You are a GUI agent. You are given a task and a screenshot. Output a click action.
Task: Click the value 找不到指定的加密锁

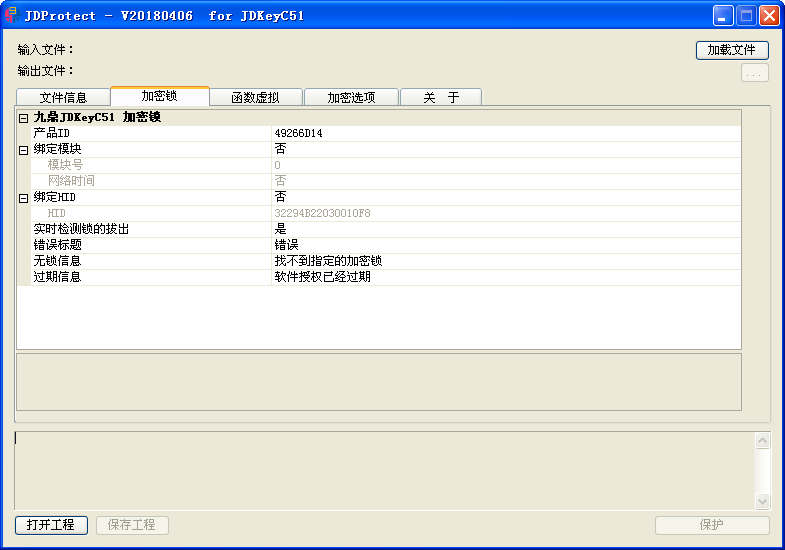(328, 261)
